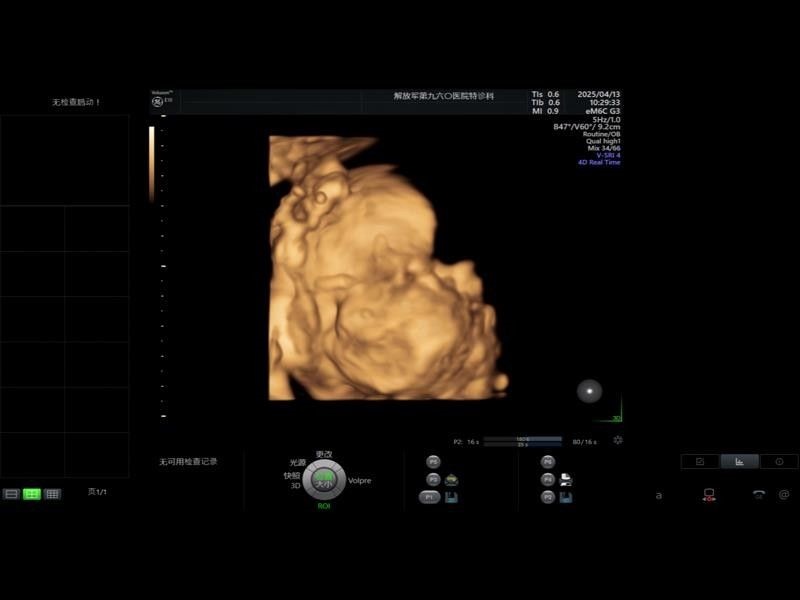Select 更改 on the trackball dial
The width and height of the screenshot is (800, 600).
(324, 454)
